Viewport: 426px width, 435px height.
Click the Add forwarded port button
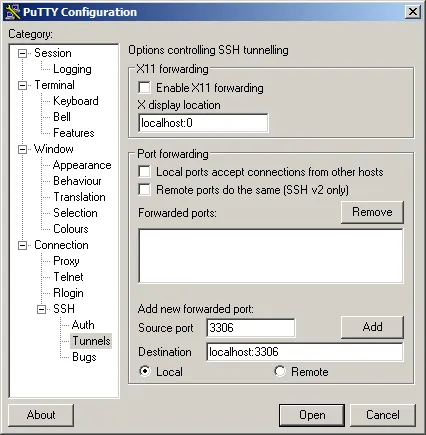[x=372, y=327]
